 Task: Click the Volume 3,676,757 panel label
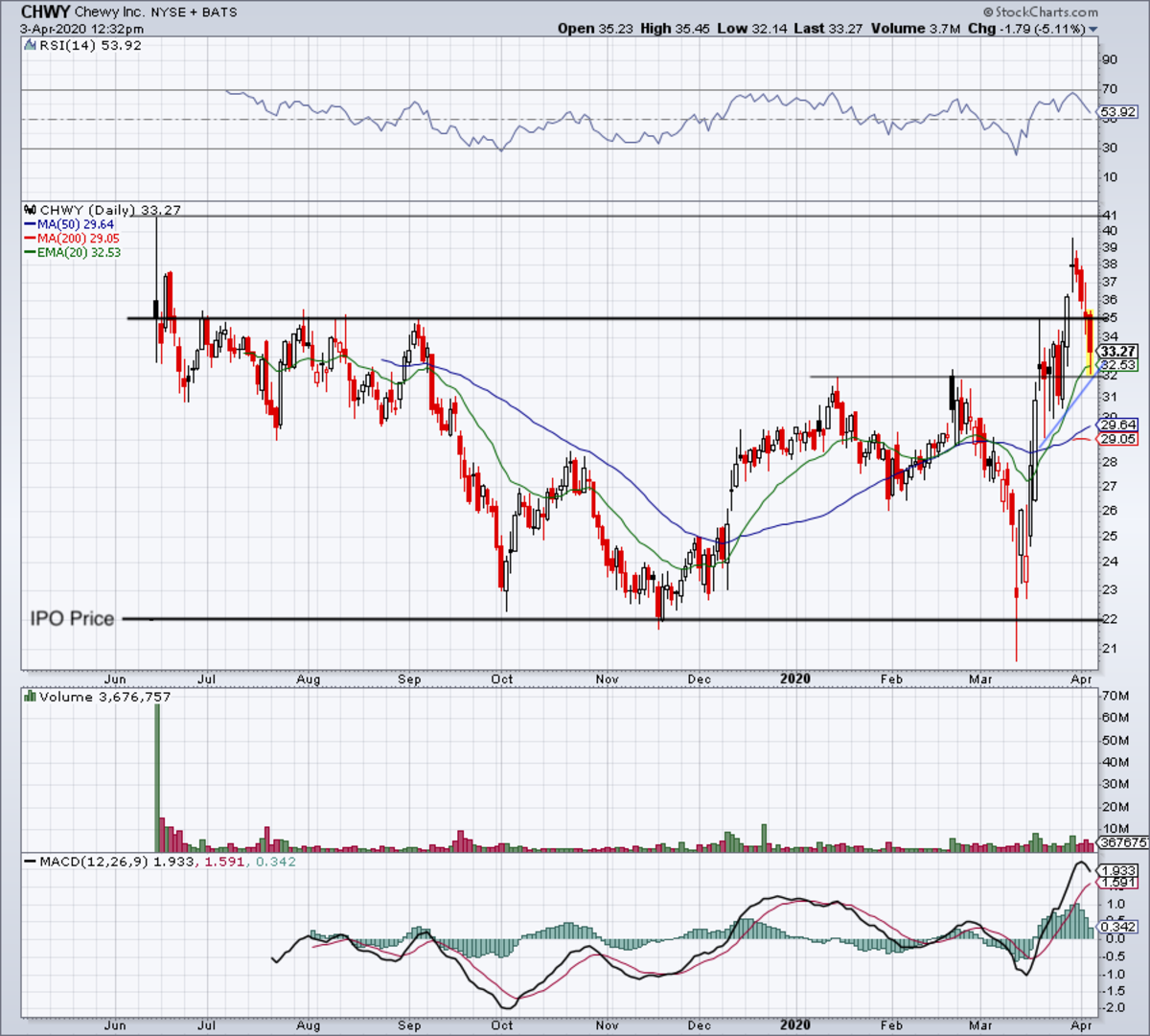105,697
